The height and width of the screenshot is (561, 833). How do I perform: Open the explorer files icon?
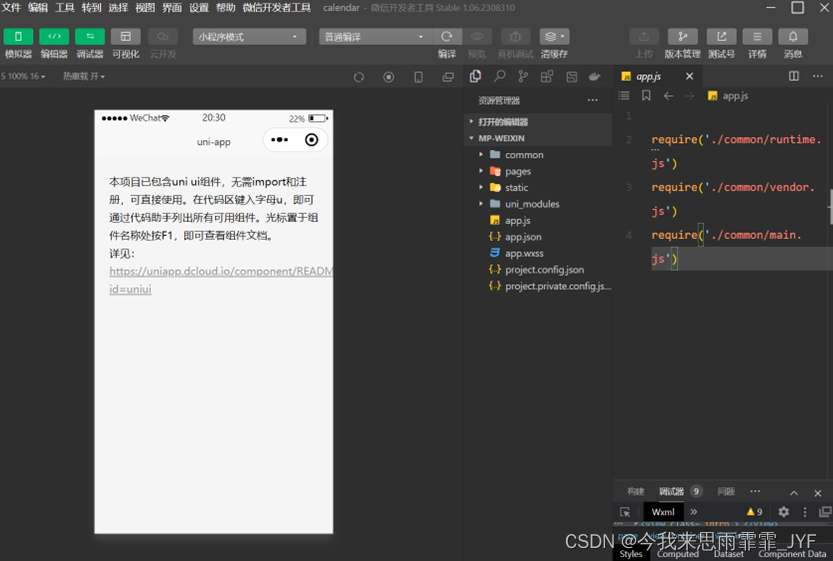[x=475, y=76]
